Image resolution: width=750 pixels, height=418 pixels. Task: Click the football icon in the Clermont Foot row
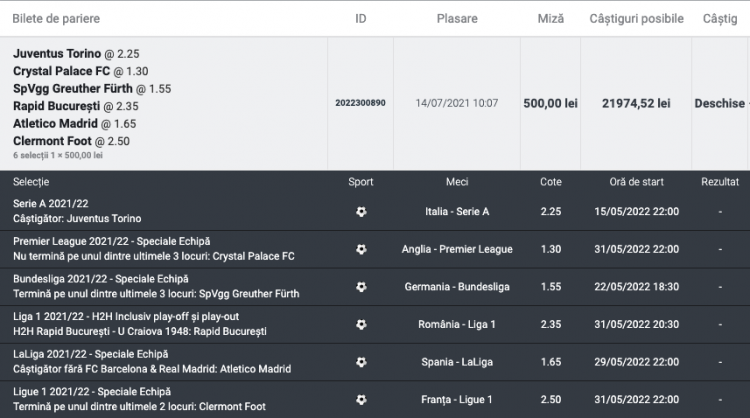click(361, 399)
